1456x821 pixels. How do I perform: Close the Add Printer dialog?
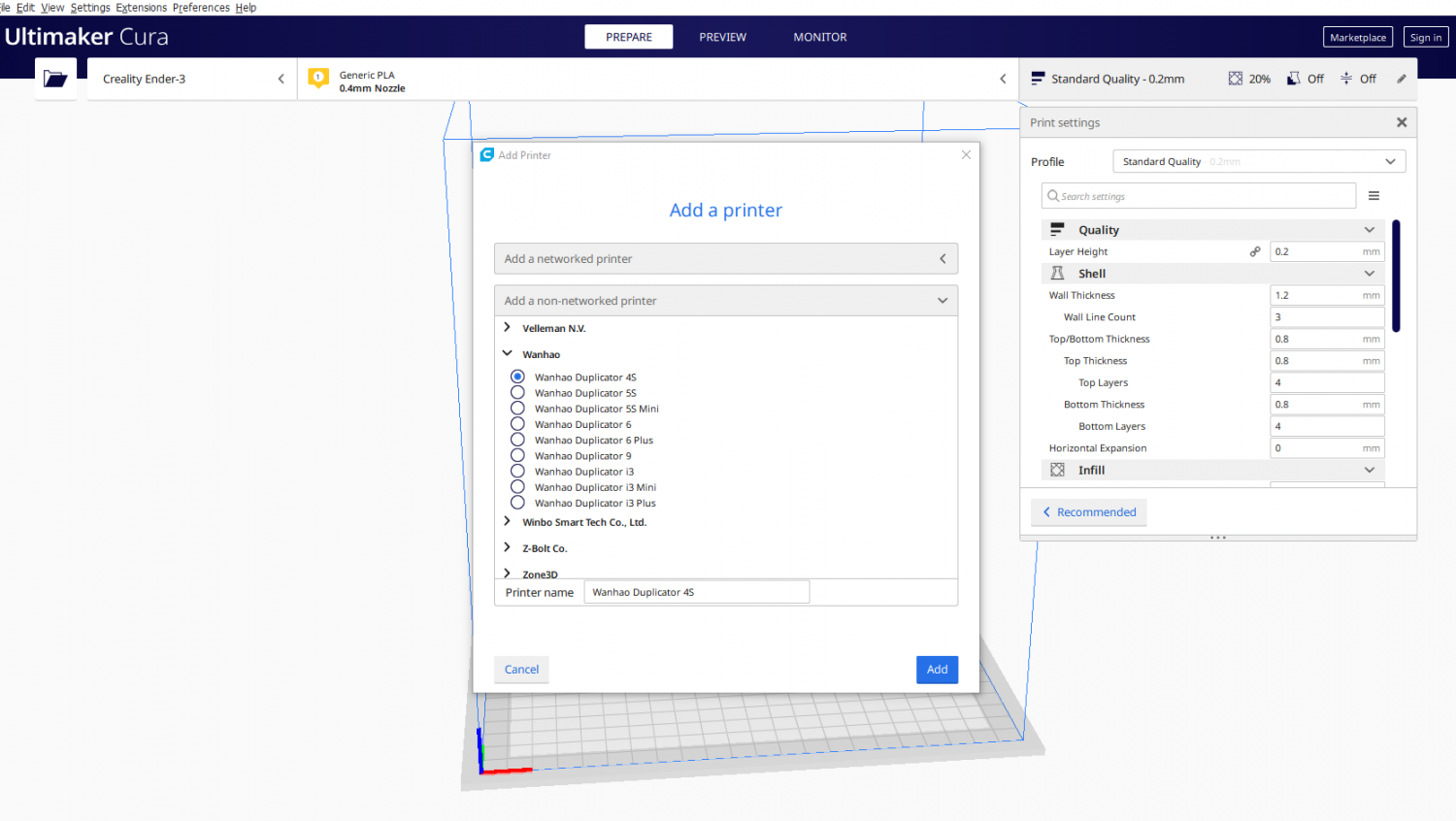pos(966,154)
